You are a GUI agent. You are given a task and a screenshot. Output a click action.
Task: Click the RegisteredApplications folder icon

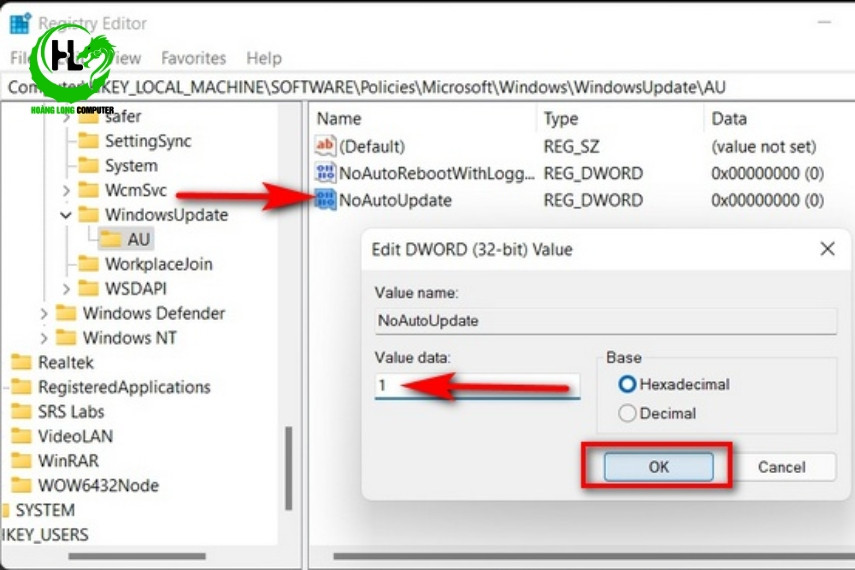tap(21, 386)
